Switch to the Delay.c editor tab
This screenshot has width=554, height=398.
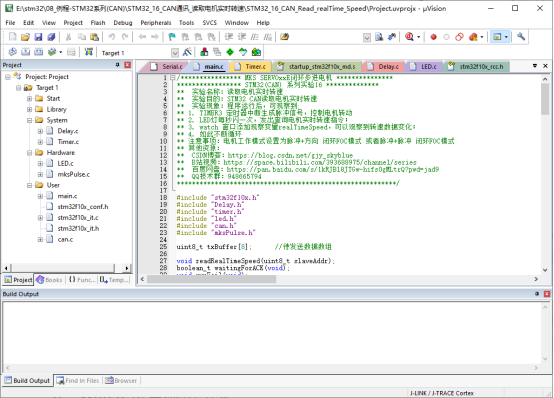coord(384,66)
